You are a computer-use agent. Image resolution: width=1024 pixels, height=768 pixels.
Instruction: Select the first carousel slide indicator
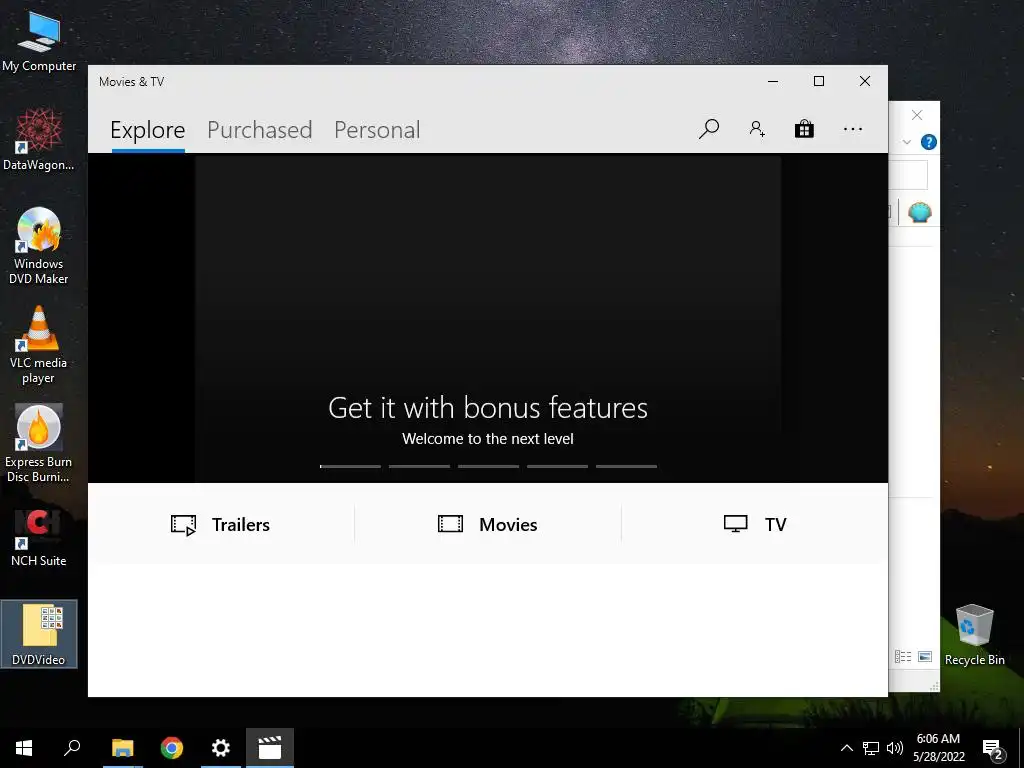click(350, 466)
